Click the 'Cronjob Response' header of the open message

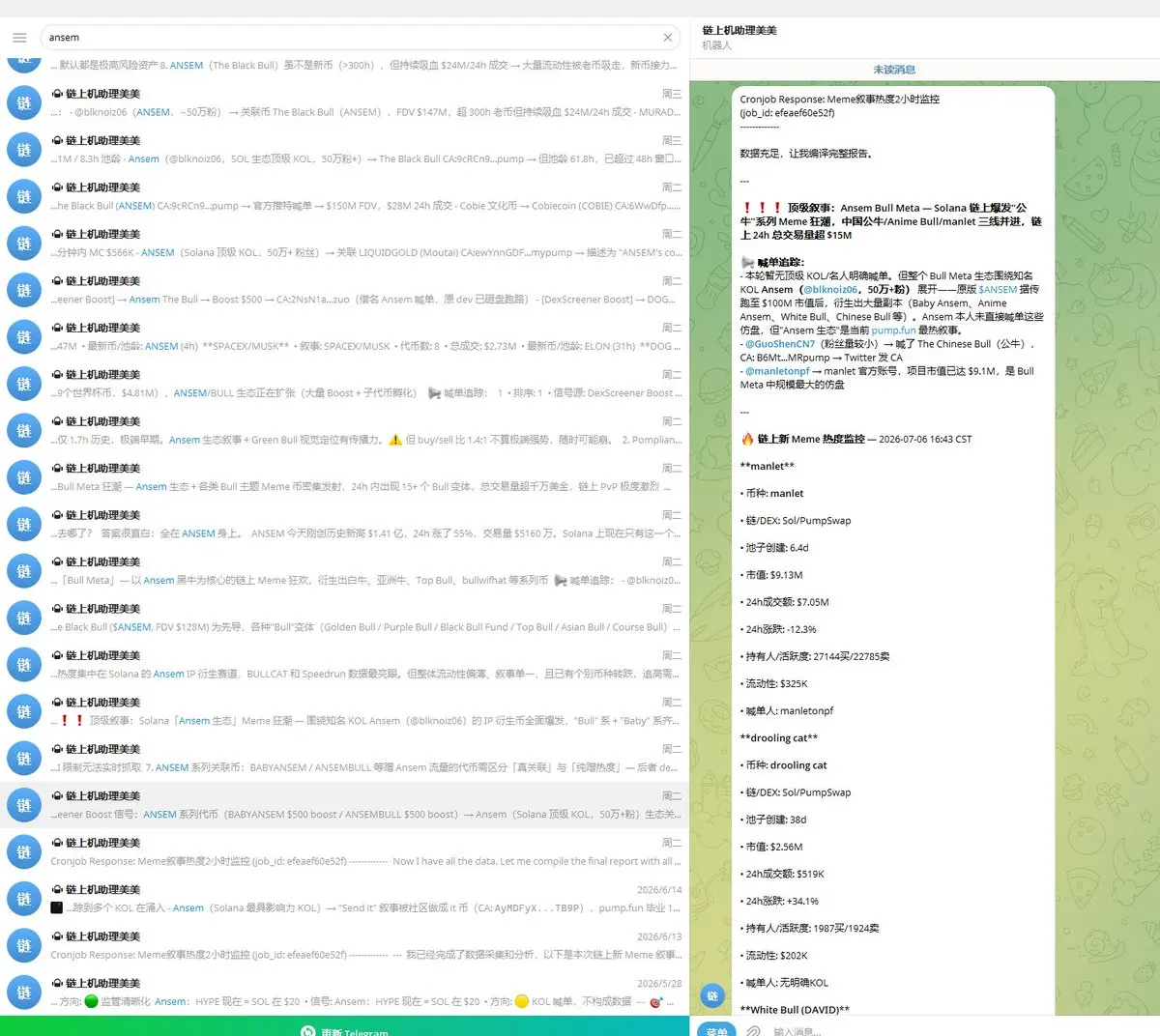coord(840,99)
